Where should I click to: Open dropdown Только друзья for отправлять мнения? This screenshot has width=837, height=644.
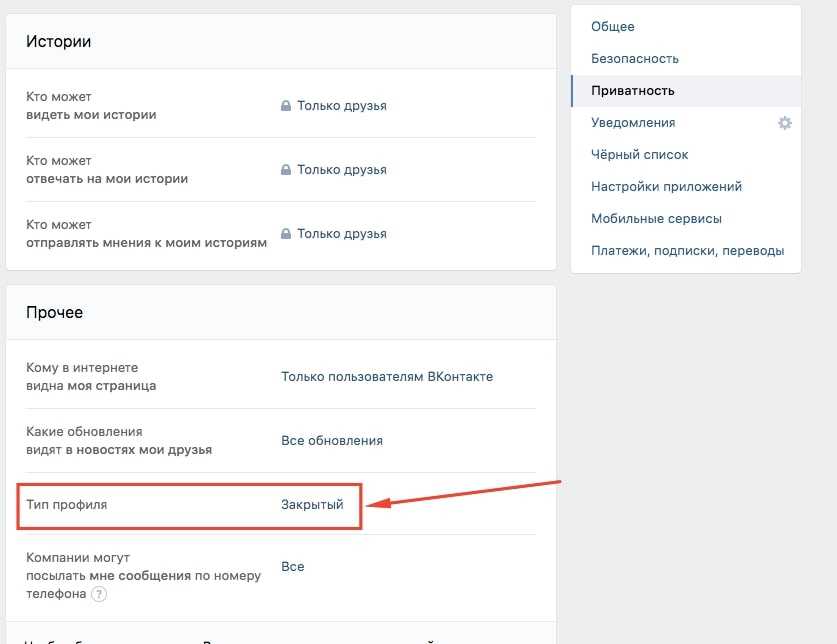click(x=342, y=234)
